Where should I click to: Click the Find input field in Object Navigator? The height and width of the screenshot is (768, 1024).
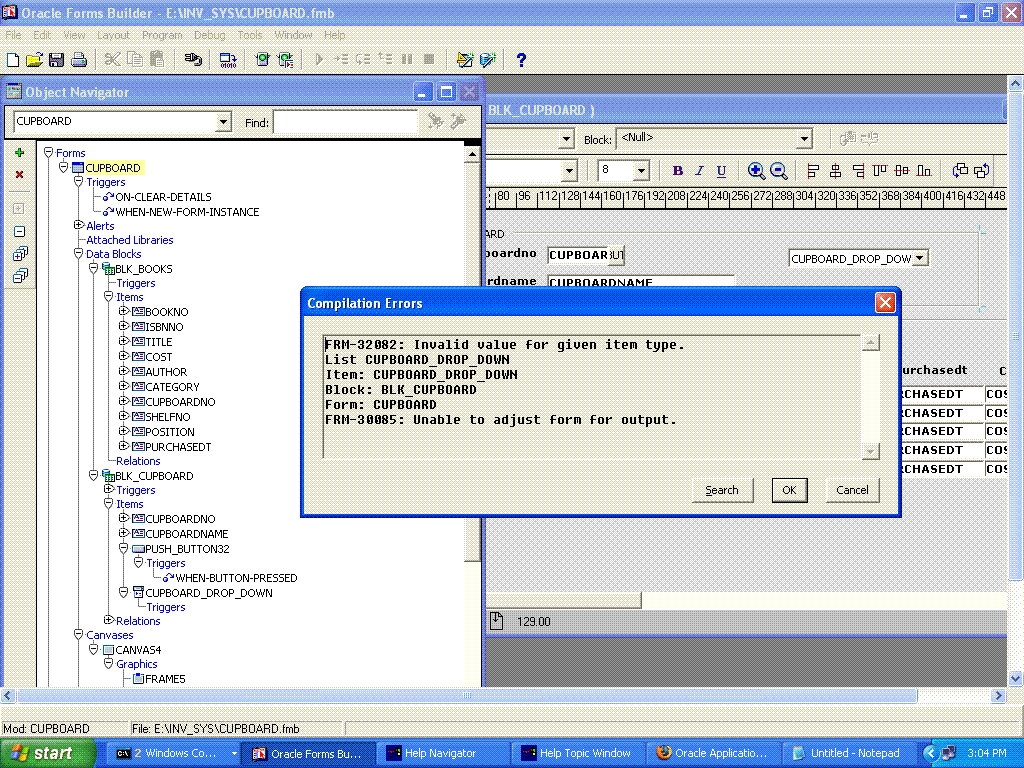click(345, 123)
